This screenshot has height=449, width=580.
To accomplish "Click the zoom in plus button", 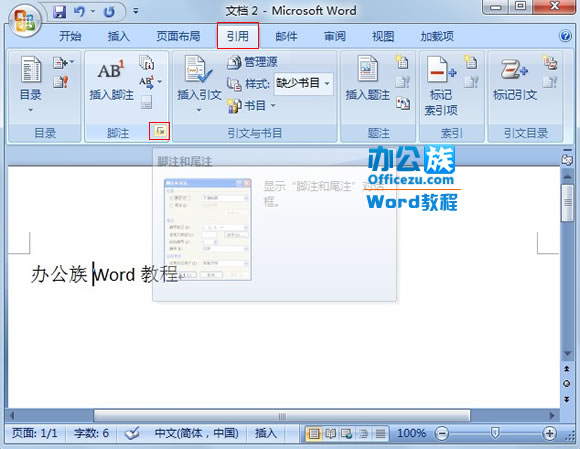I will pos(550,433).
